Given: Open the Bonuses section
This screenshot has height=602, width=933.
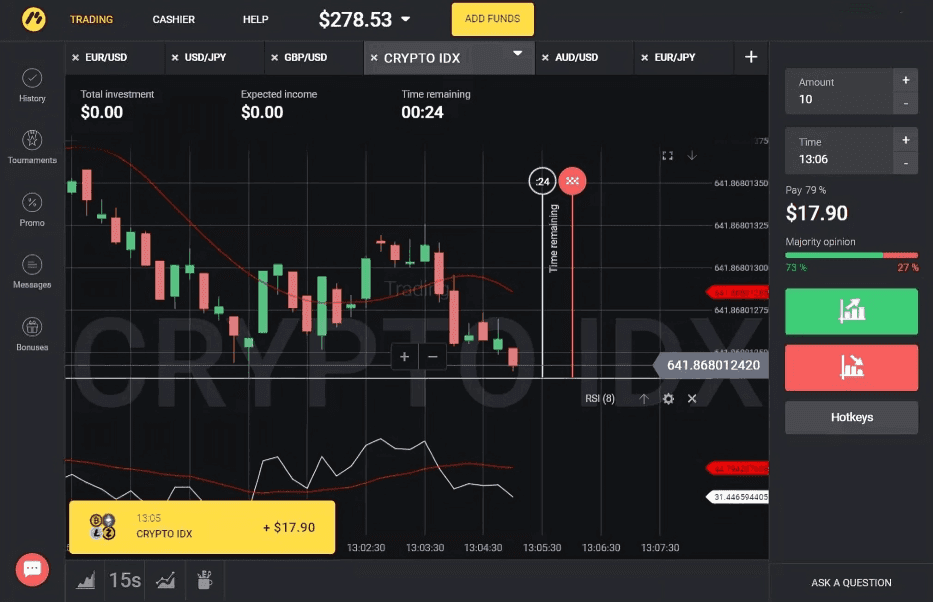Looking at the screenshot, I should tap(32, 334).
